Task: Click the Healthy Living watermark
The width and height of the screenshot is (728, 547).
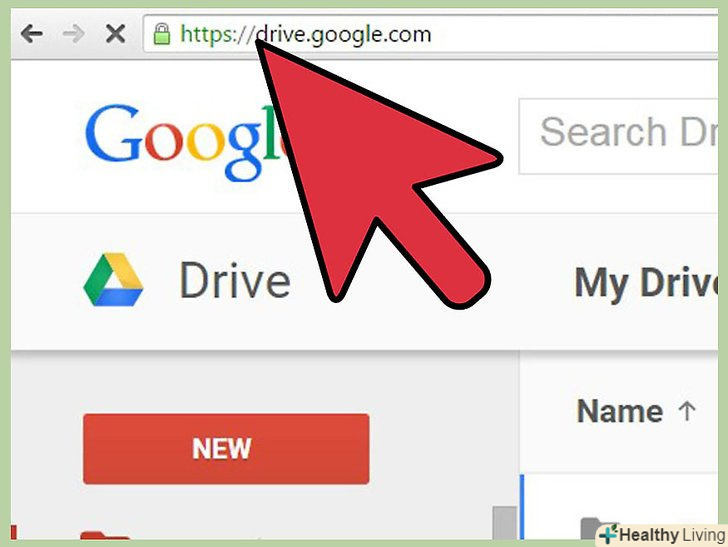Action: pyautogui.click(x=663, y=535)
